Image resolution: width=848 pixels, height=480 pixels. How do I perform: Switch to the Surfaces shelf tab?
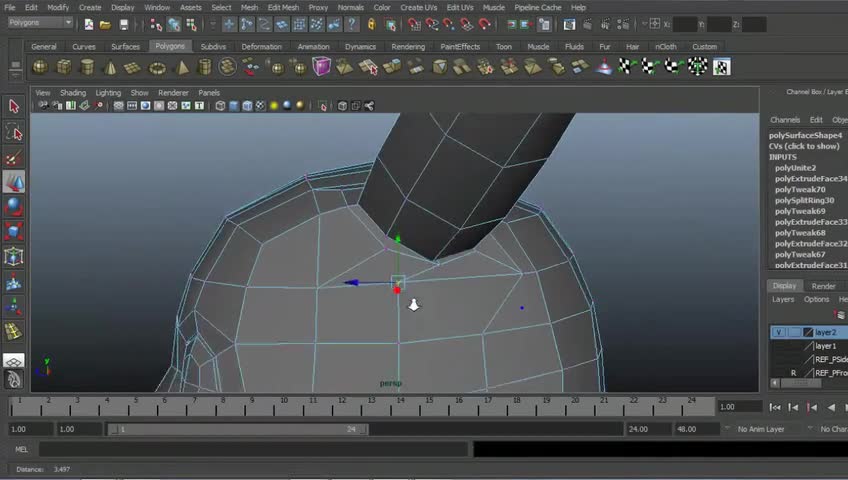(x=125, y=46)
